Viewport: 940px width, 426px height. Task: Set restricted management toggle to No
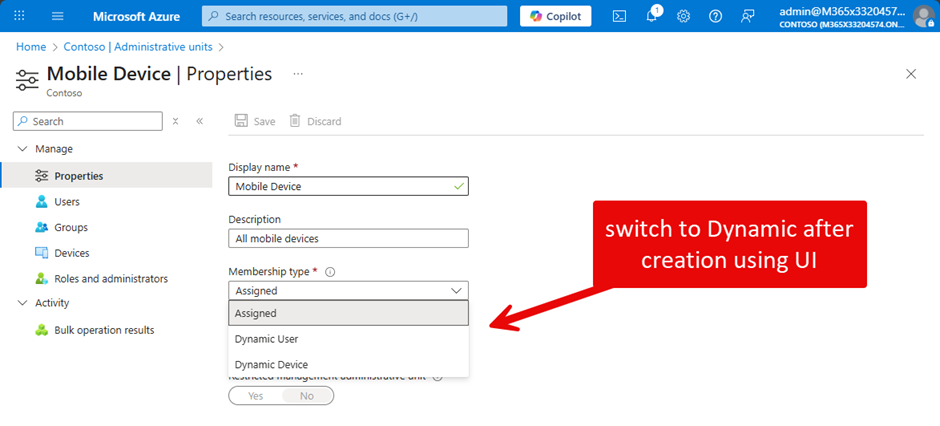point(307,396)
